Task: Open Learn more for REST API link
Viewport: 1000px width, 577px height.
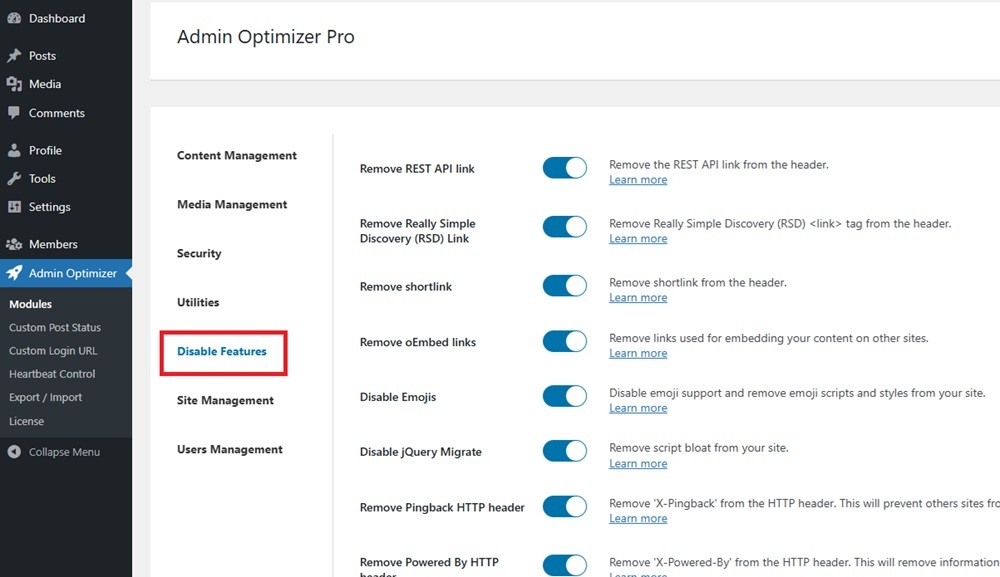Action: click(638, 180)
